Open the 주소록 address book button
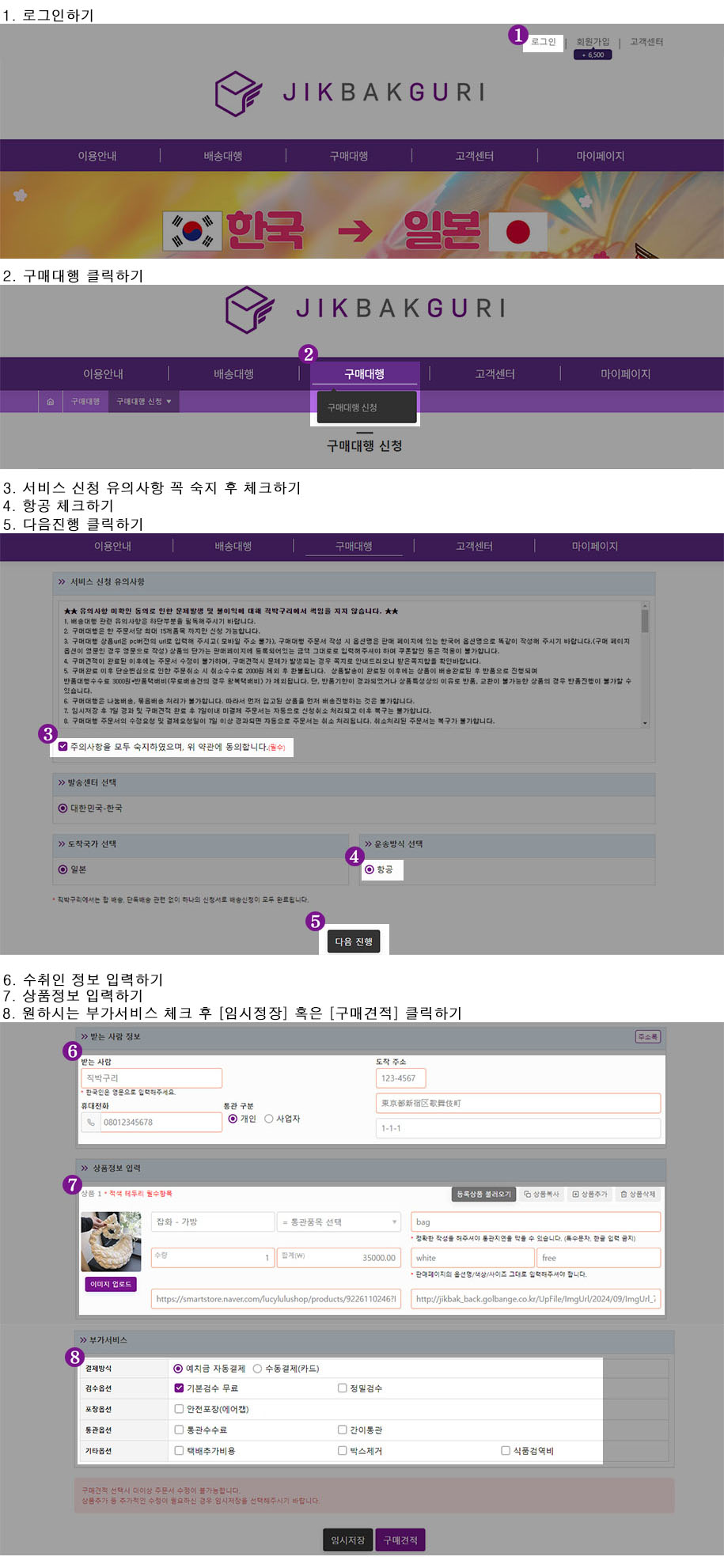The image size is (724, 1568). coord(648,1037)
